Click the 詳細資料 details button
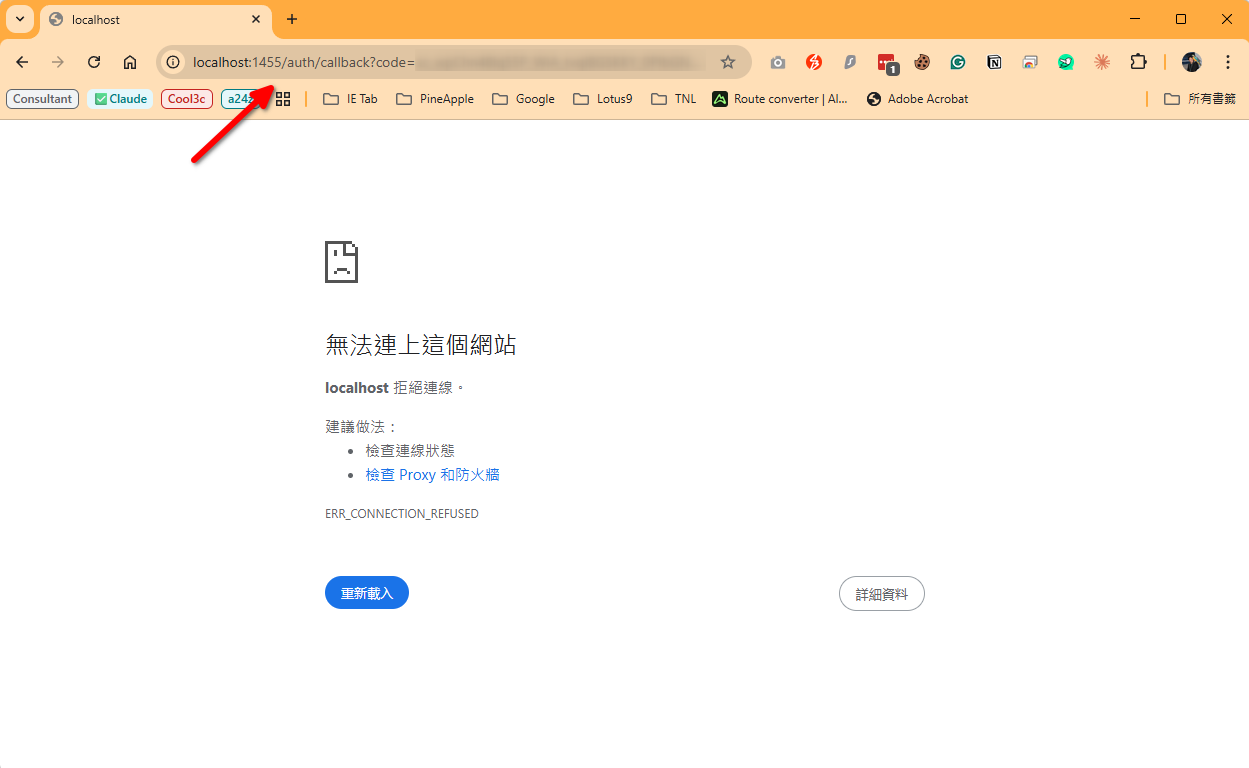This screenshot has width=1249, height=768. [882, 594]
